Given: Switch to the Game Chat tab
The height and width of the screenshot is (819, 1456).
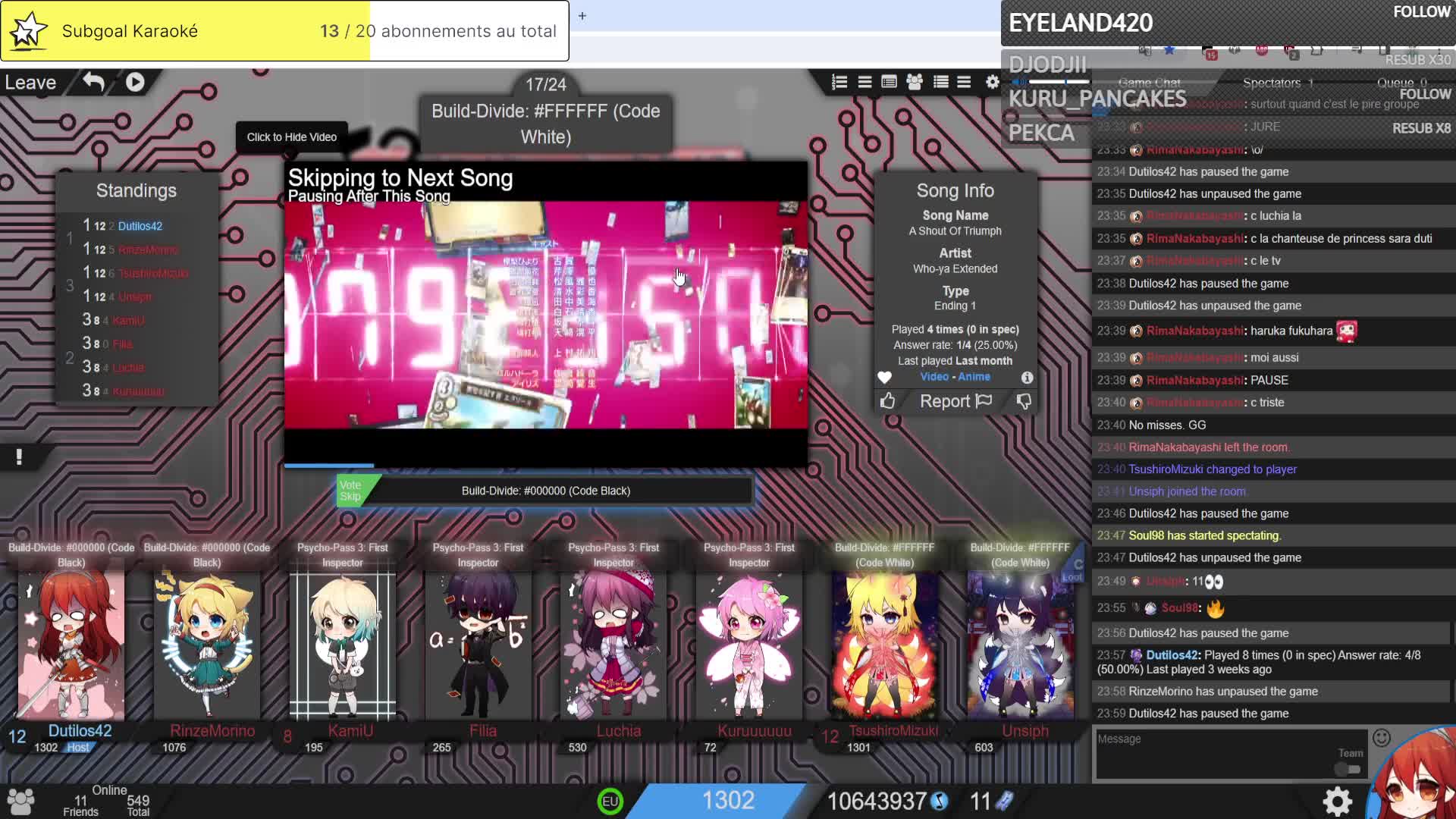Looking at the screenshot, I should coord(1149,83).
